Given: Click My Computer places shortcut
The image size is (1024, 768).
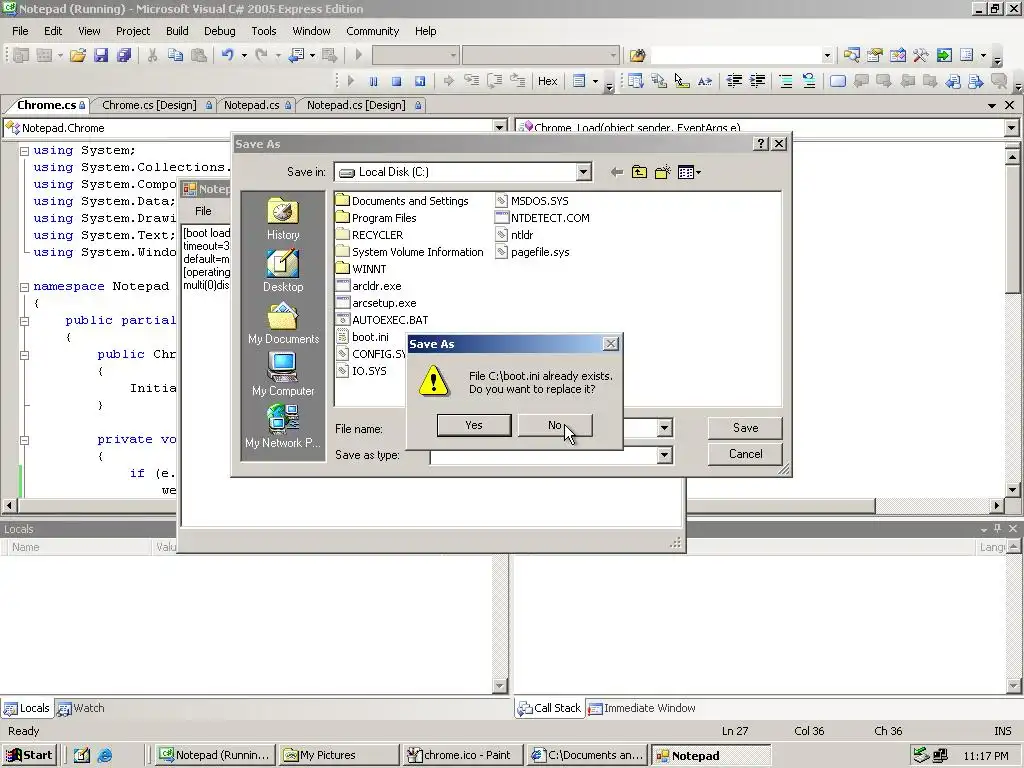Looking at the screenshot, I should click(283, 375).
